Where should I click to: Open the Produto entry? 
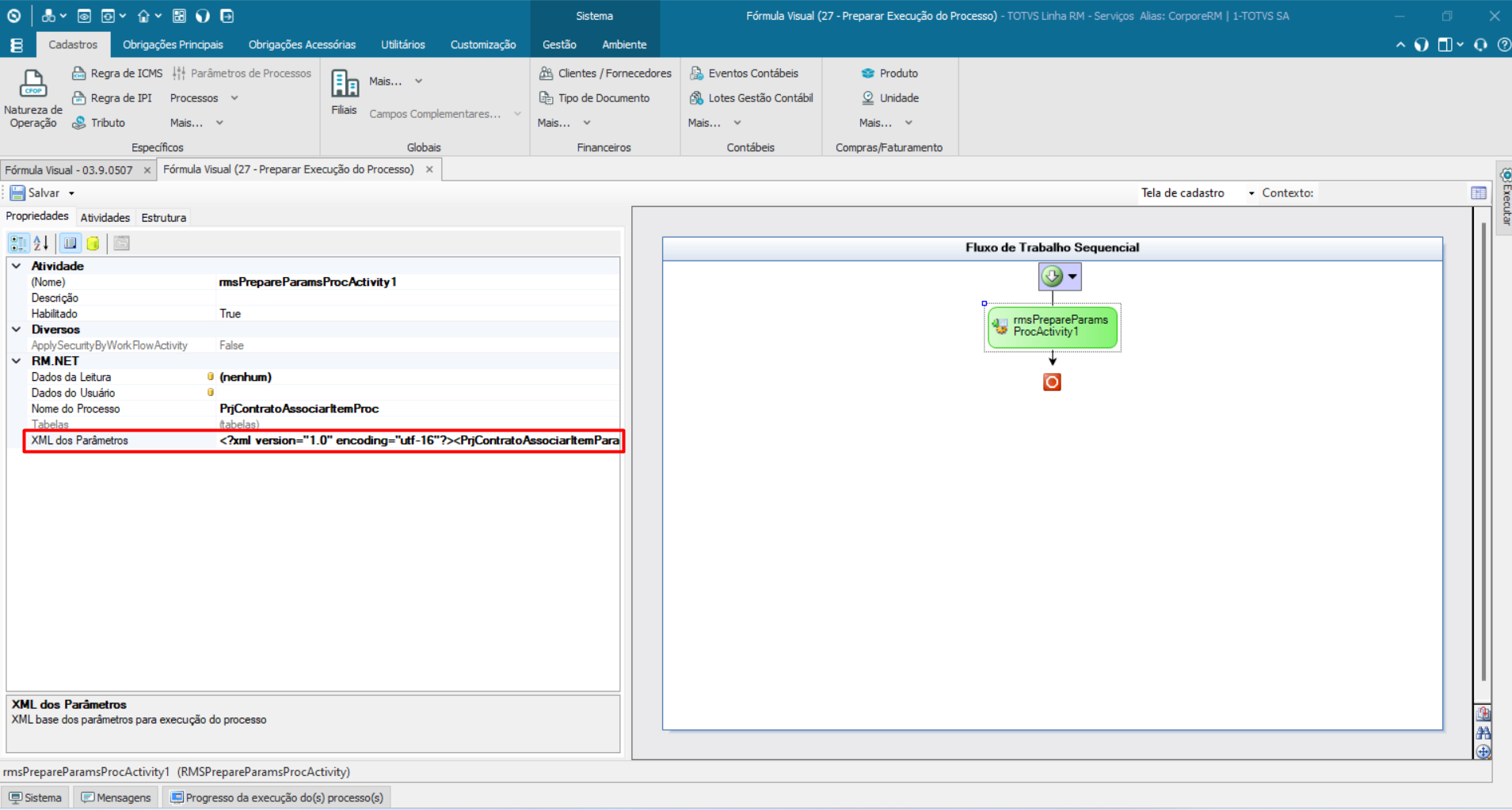click(x=889, y=73)
